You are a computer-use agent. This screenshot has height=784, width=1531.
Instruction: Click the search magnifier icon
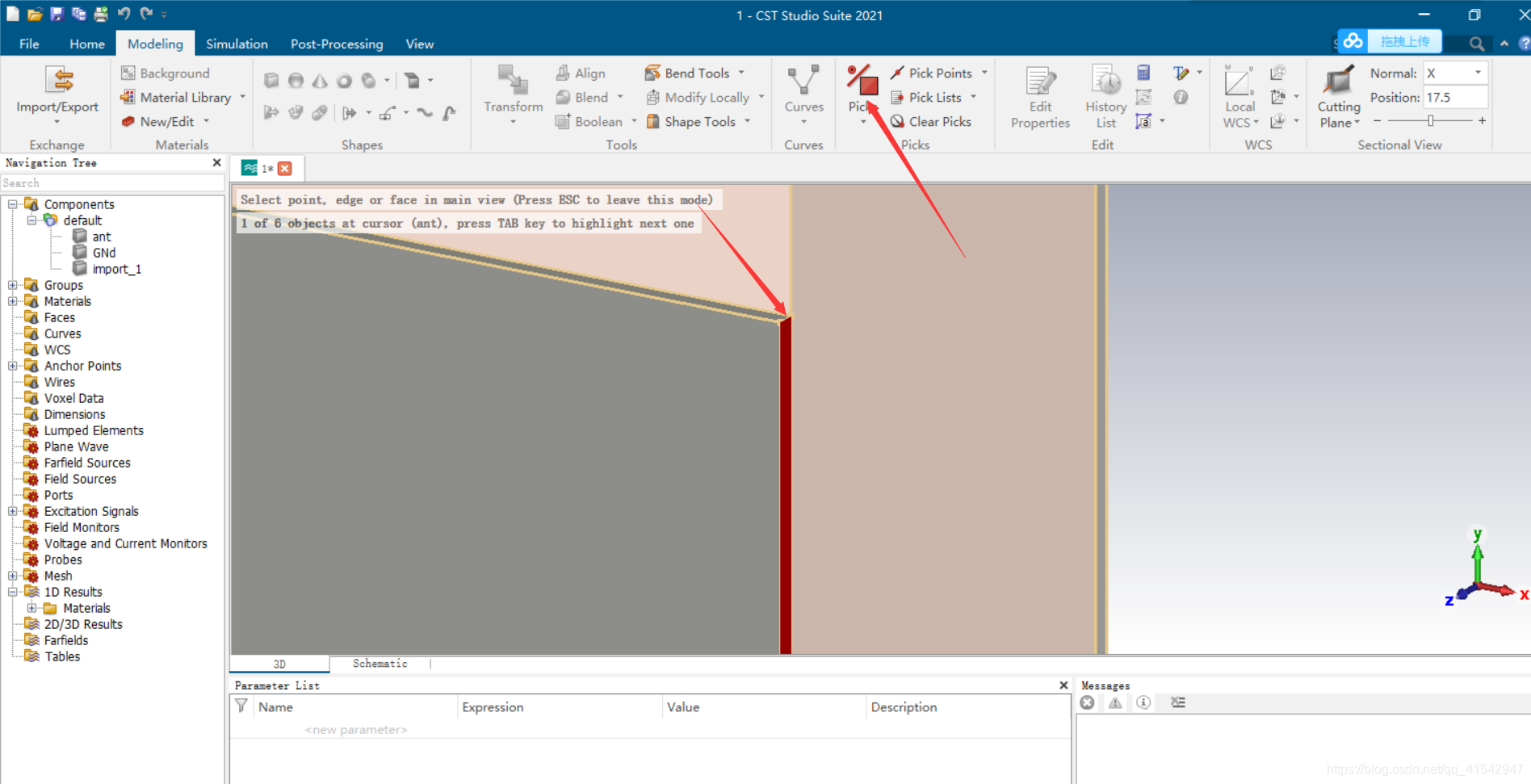point(1476,44)
